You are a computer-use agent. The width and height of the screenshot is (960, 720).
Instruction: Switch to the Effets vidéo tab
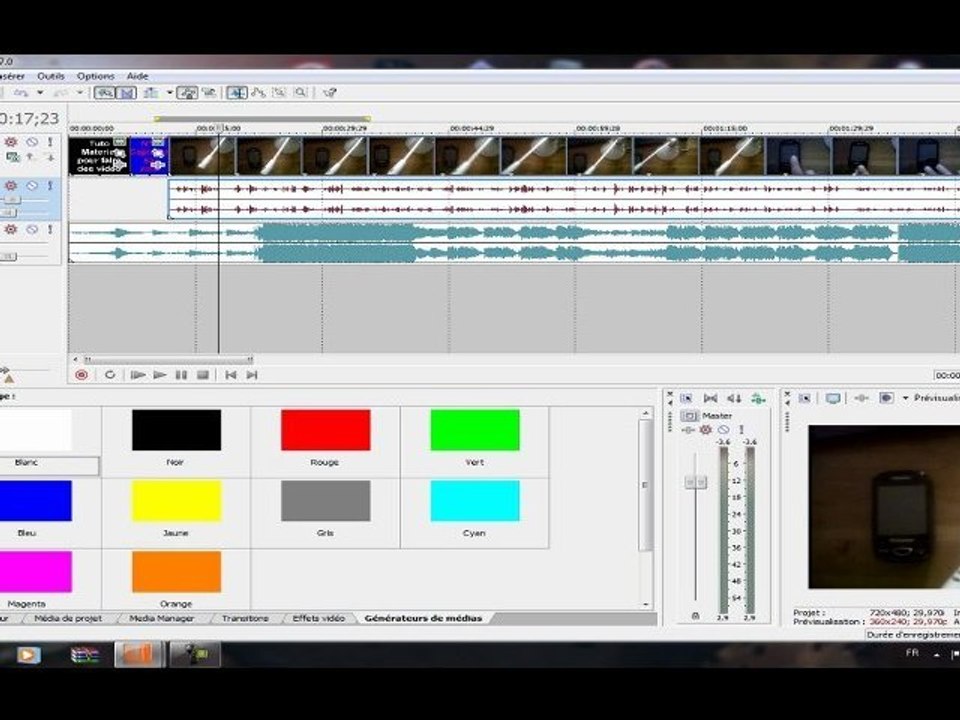click(x=318, y=618)
